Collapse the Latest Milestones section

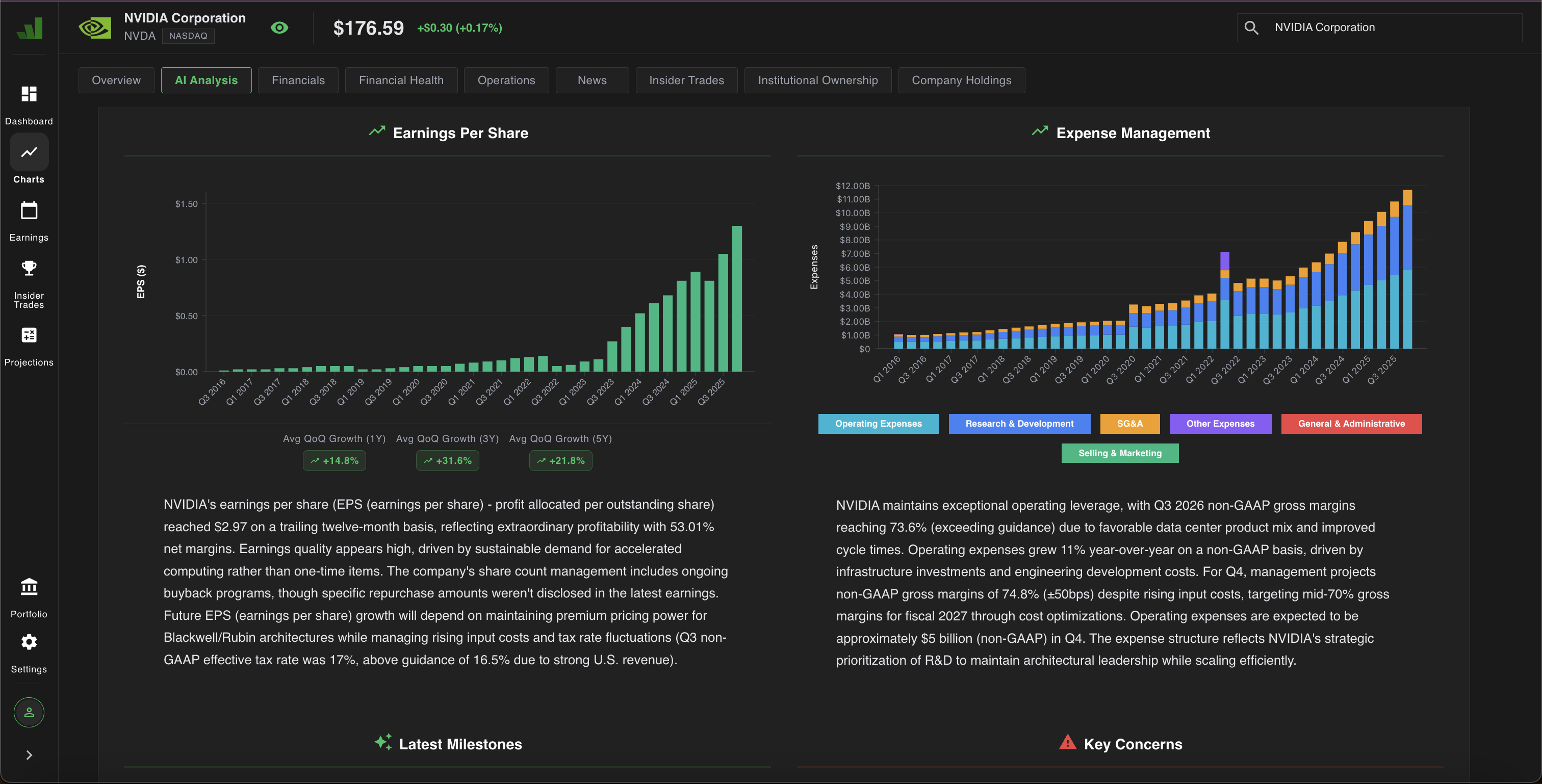[448, 744]
